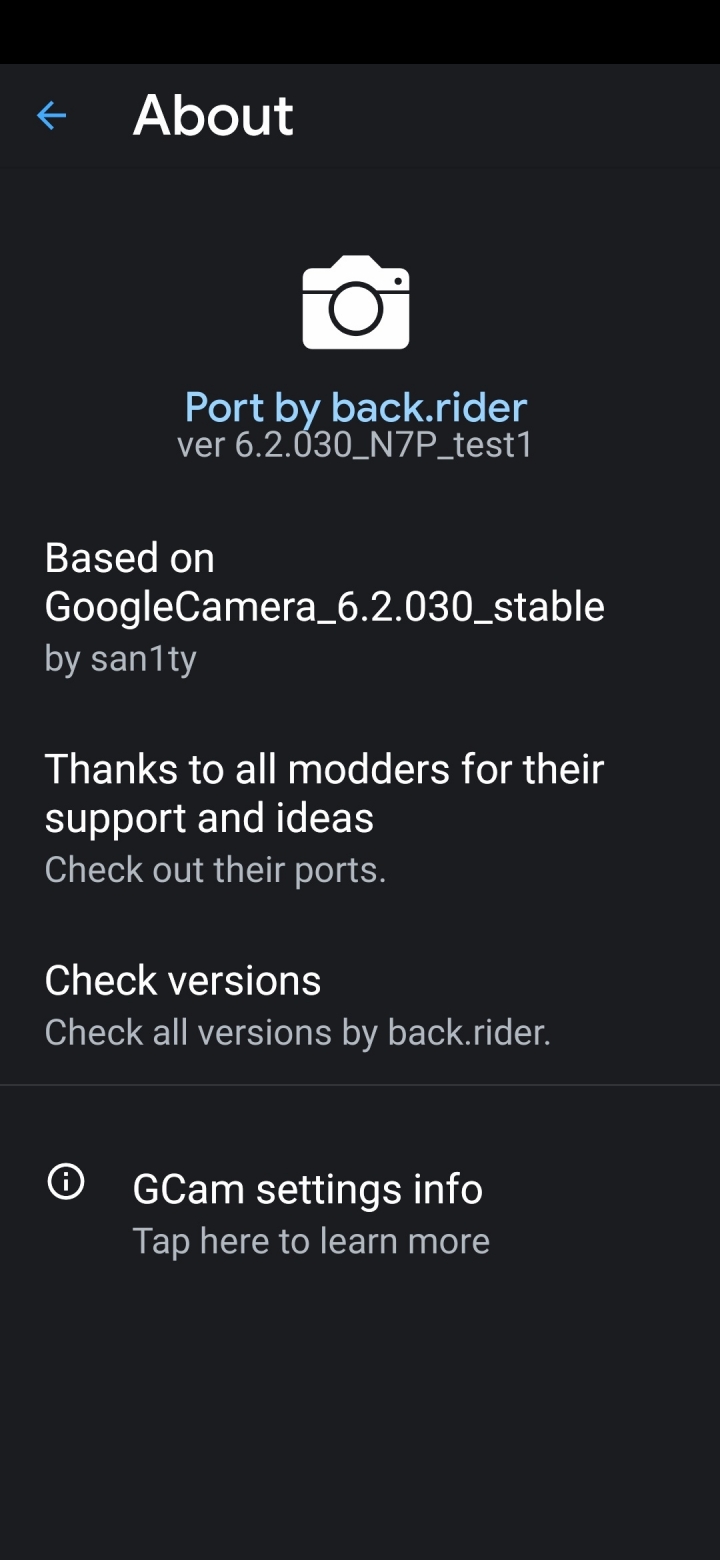This screenshot has width=720, height=1560.
Task: Click the by san1ty subtitle
Action: point(120,659)
